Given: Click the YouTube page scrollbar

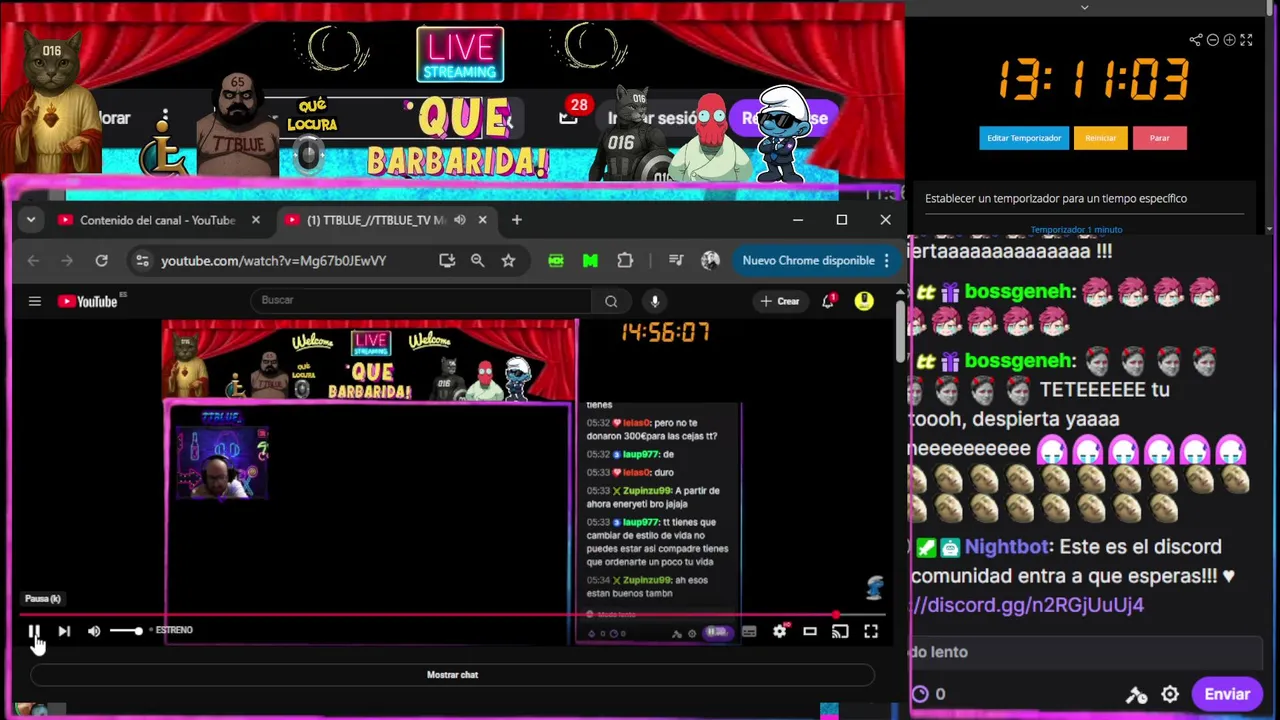Looking at the screenshot, I should [900, 330].
